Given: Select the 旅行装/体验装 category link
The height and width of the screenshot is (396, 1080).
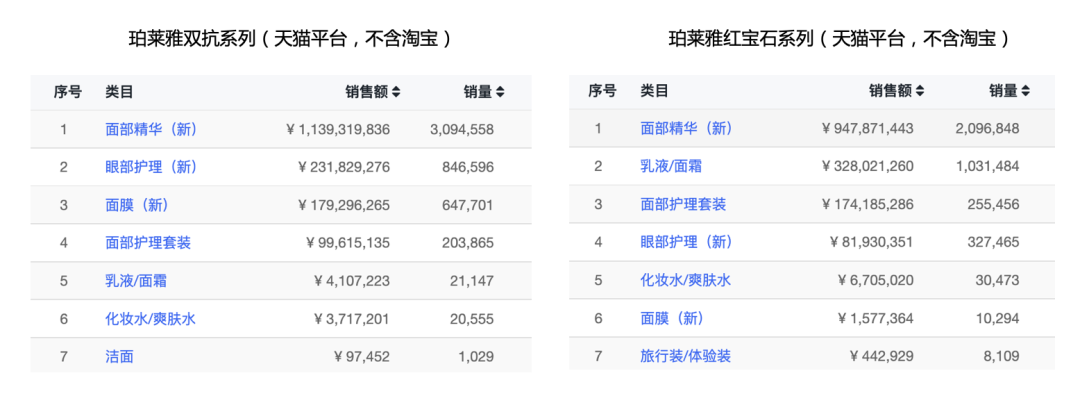Looking at the screenshot, I should coord(685,356).
